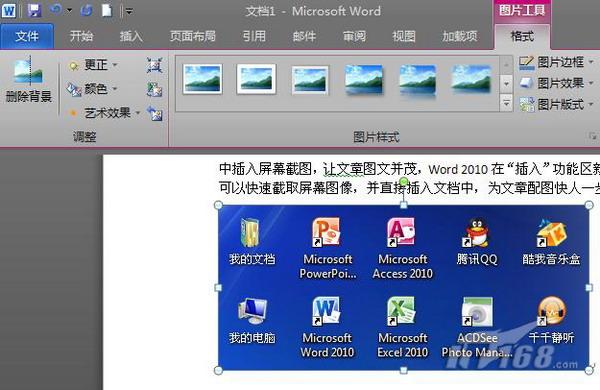Expand the full picture styles gallery
Viewport: 600px width, 390px height.
coord(506,103)
